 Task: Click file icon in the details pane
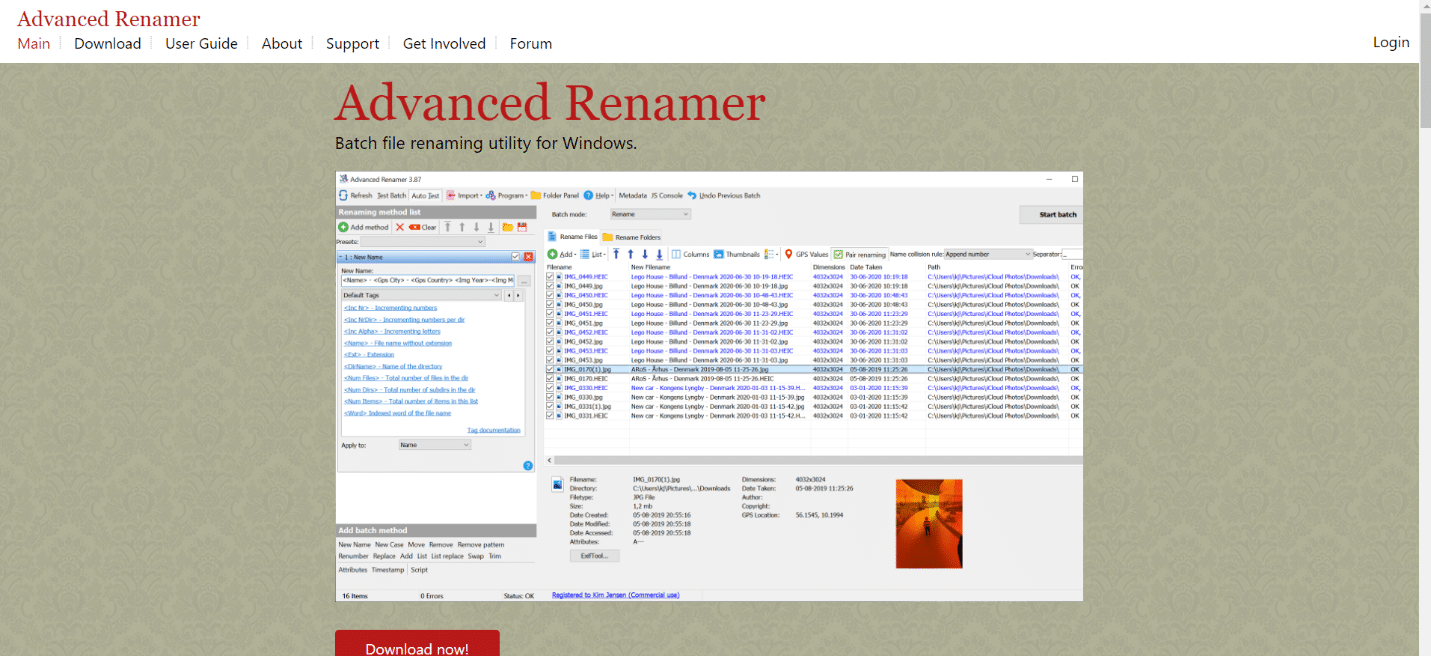pos(556,484)
